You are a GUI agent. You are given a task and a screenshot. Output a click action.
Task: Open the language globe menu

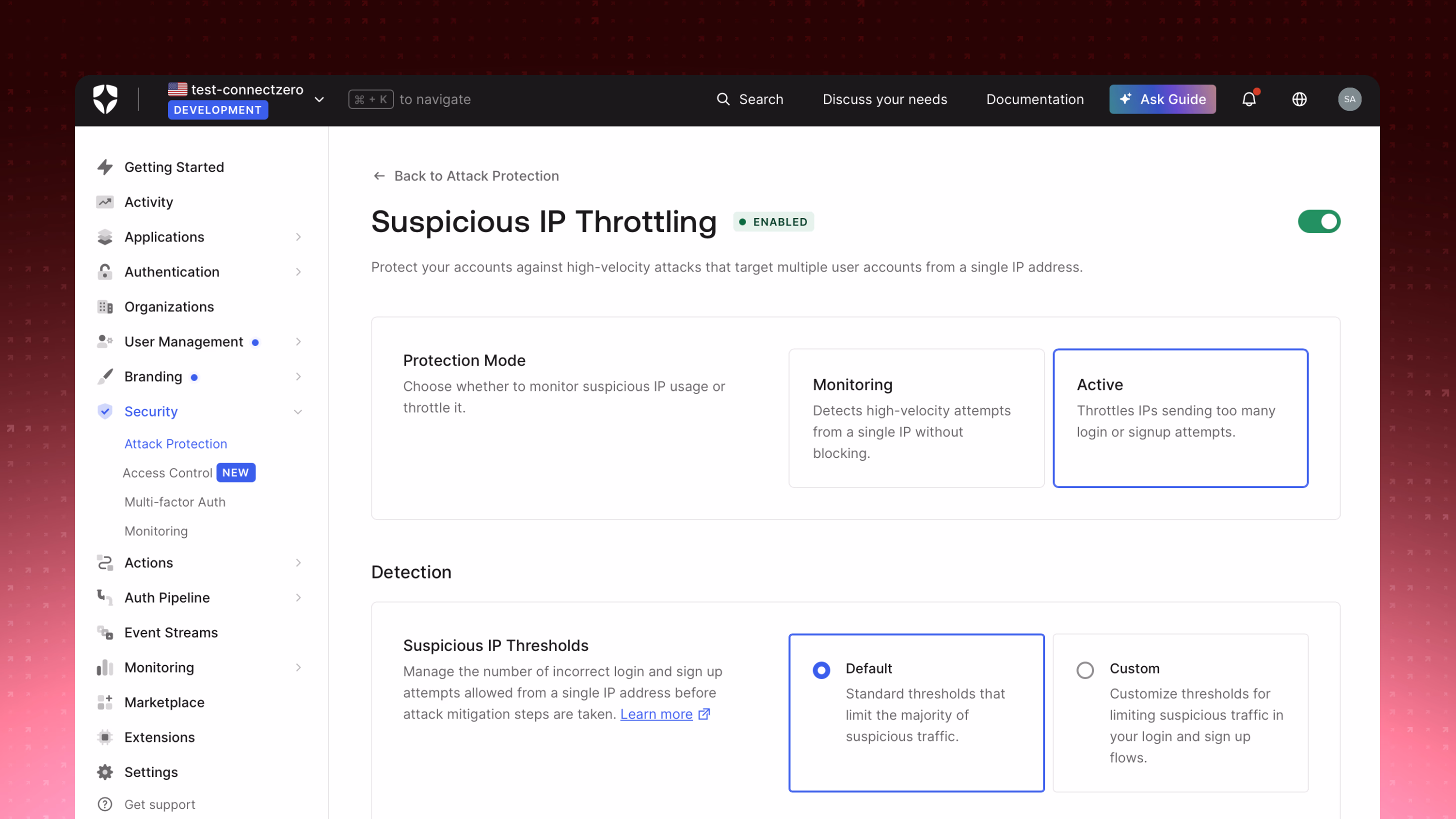[x=1299, y=99]
